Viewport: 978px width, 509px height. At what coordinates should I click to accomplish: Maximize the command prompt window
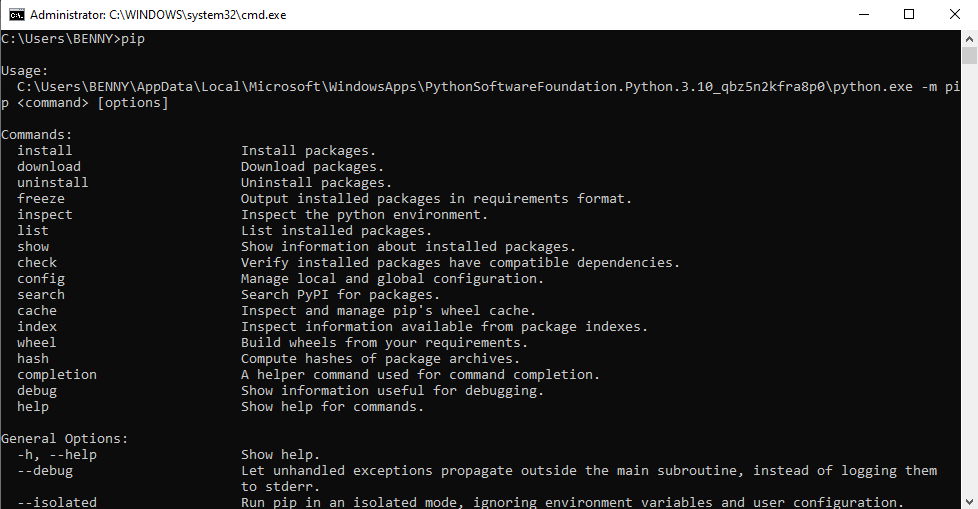click(x=909, y=15)
